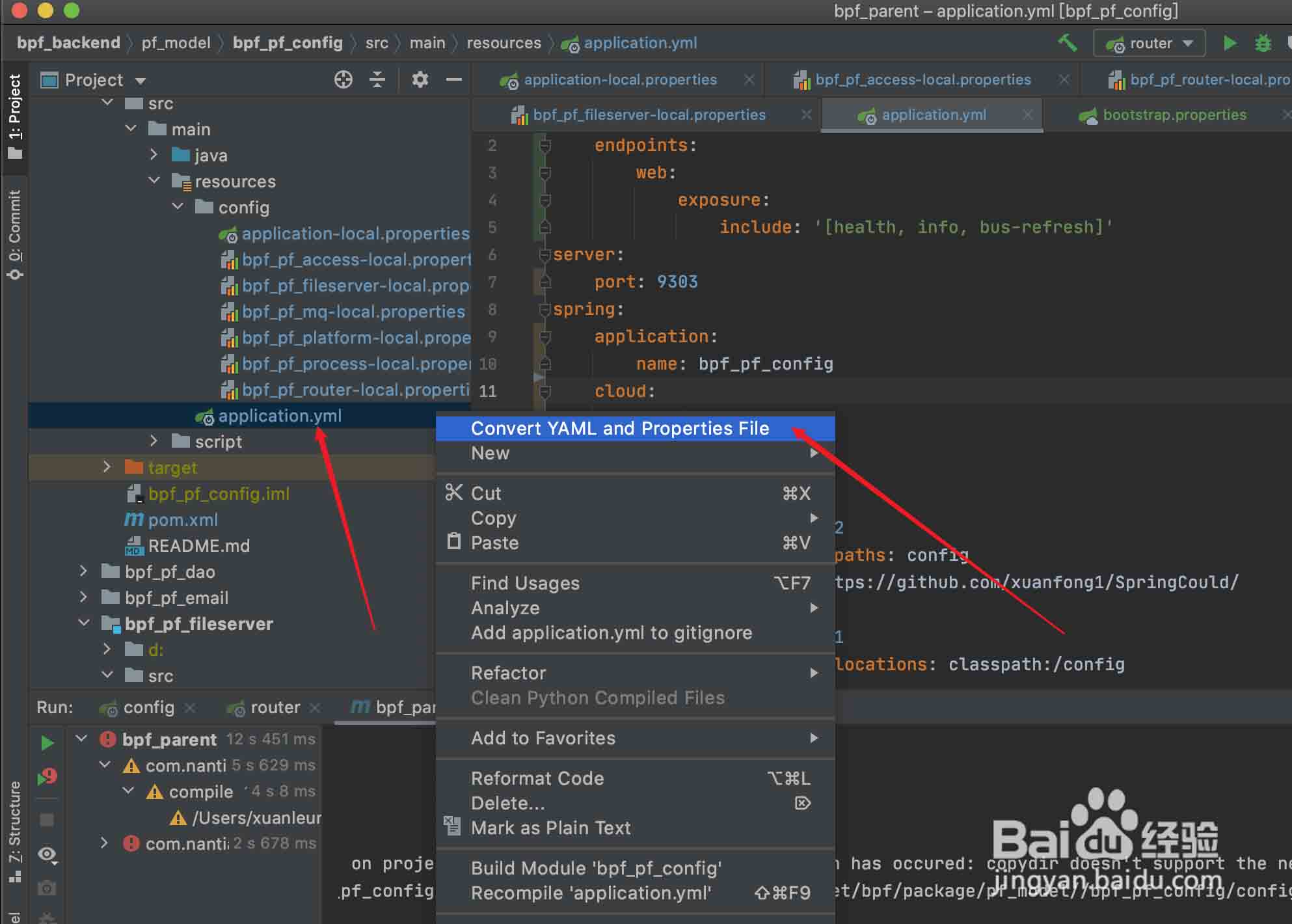Collapse all nodes in Project panel

click(377, 79)
